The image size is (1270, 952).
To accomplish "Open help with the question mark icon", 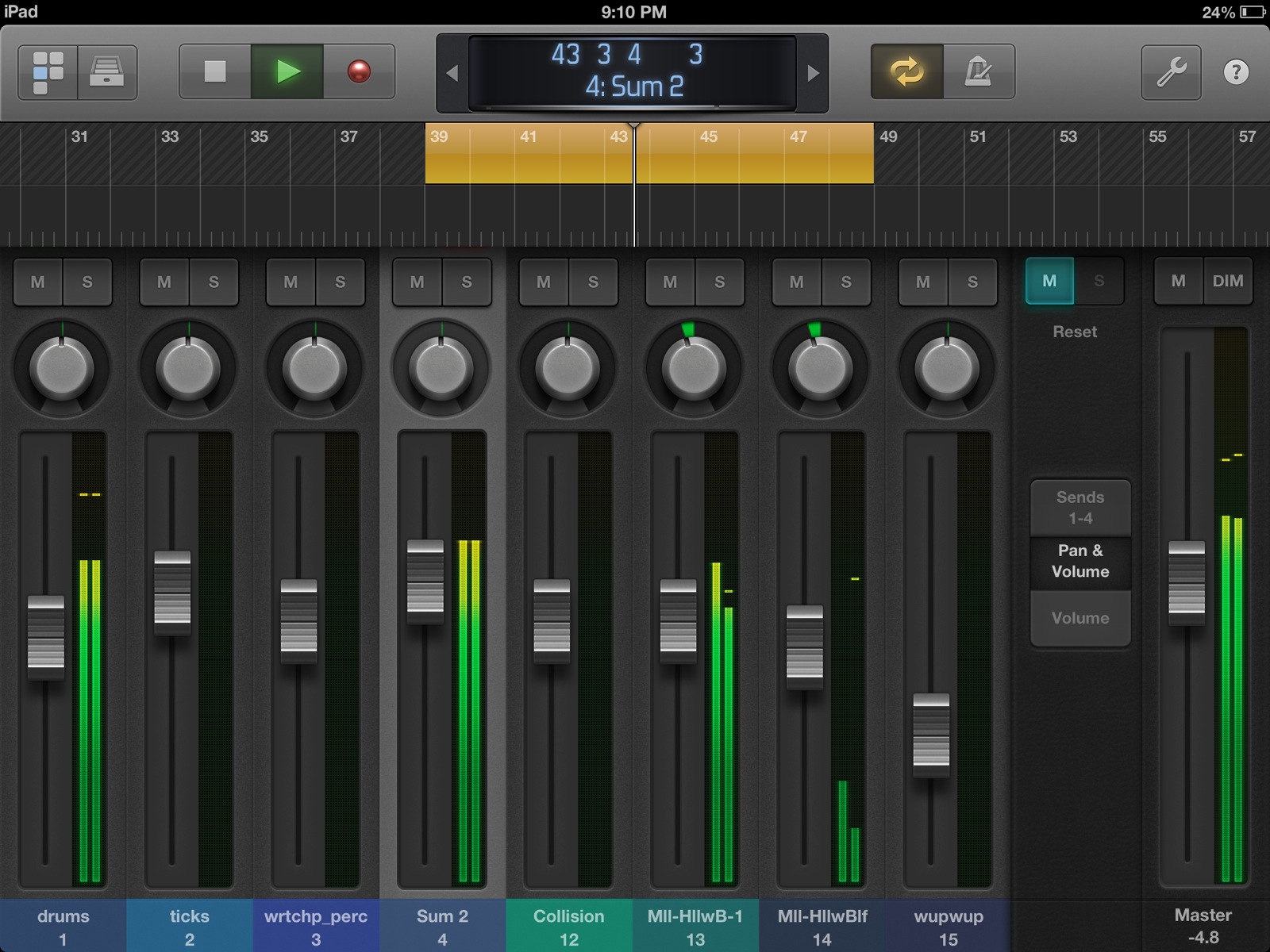I will (x=1235, y=72).
